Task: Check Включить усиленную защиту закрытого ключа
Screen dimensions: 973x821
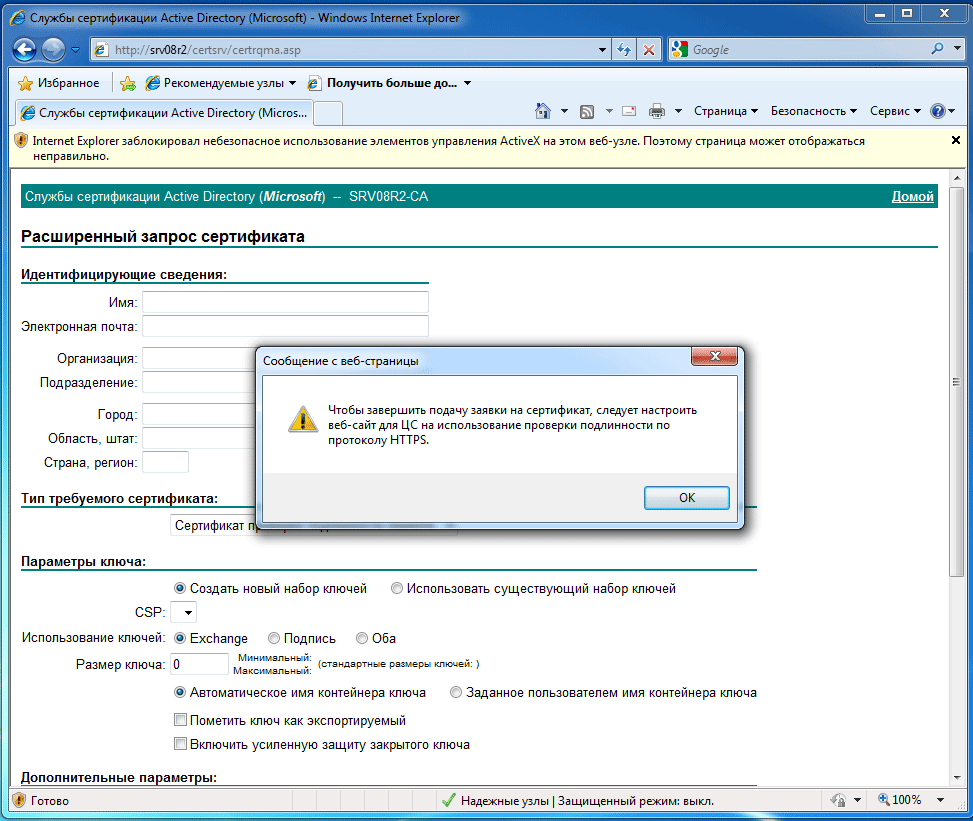Action: pyautogui.click(x=181, y=743)
